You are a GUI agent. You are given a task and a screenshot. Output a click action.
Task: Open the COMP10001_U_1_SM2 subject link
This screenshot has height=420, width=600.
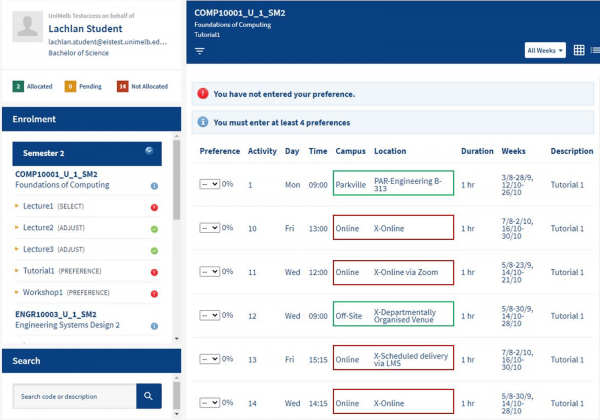(x=56, y=174)
